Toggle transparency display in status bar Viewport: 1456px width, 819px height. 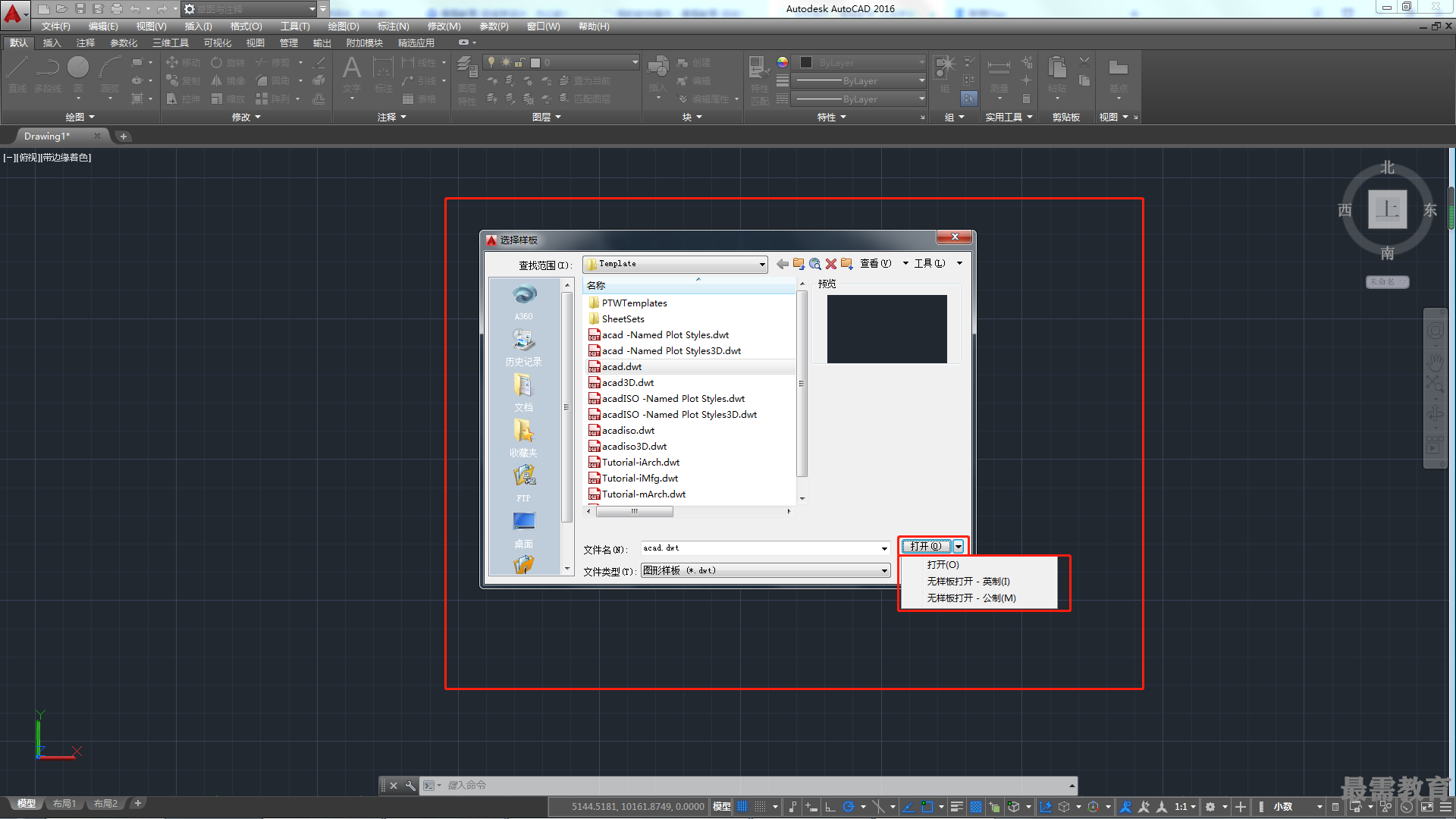[976, 807]
